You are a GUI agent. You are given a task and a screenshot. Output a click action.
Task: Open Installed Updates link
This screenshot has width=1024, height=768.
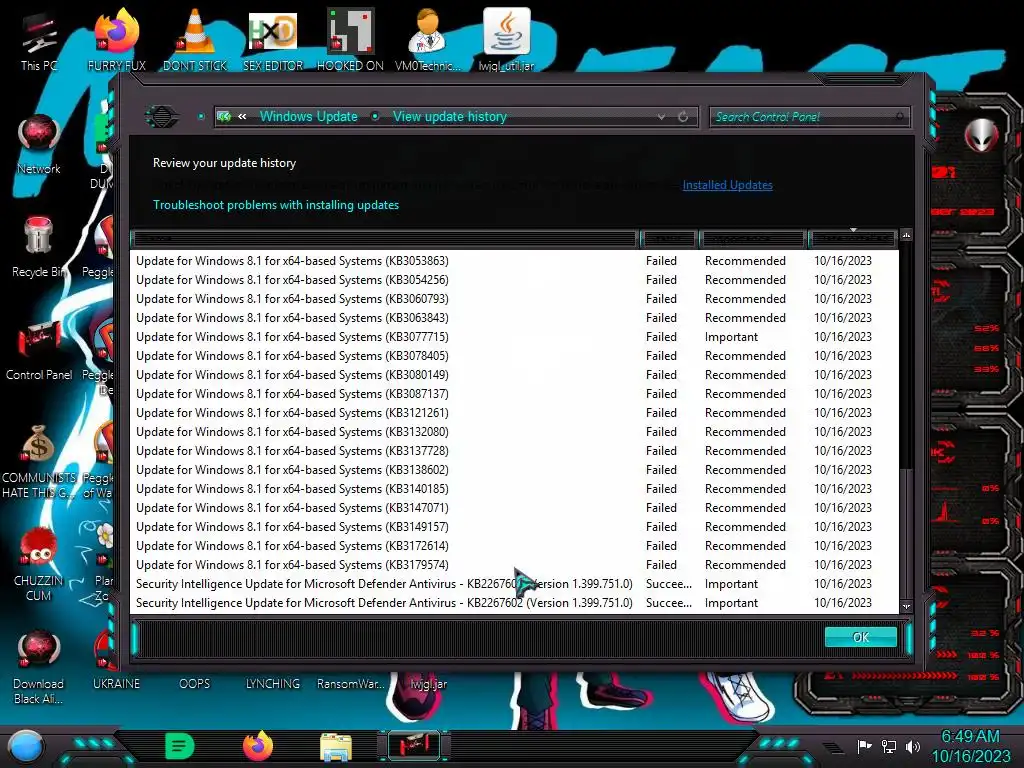[x=728, y=185]
